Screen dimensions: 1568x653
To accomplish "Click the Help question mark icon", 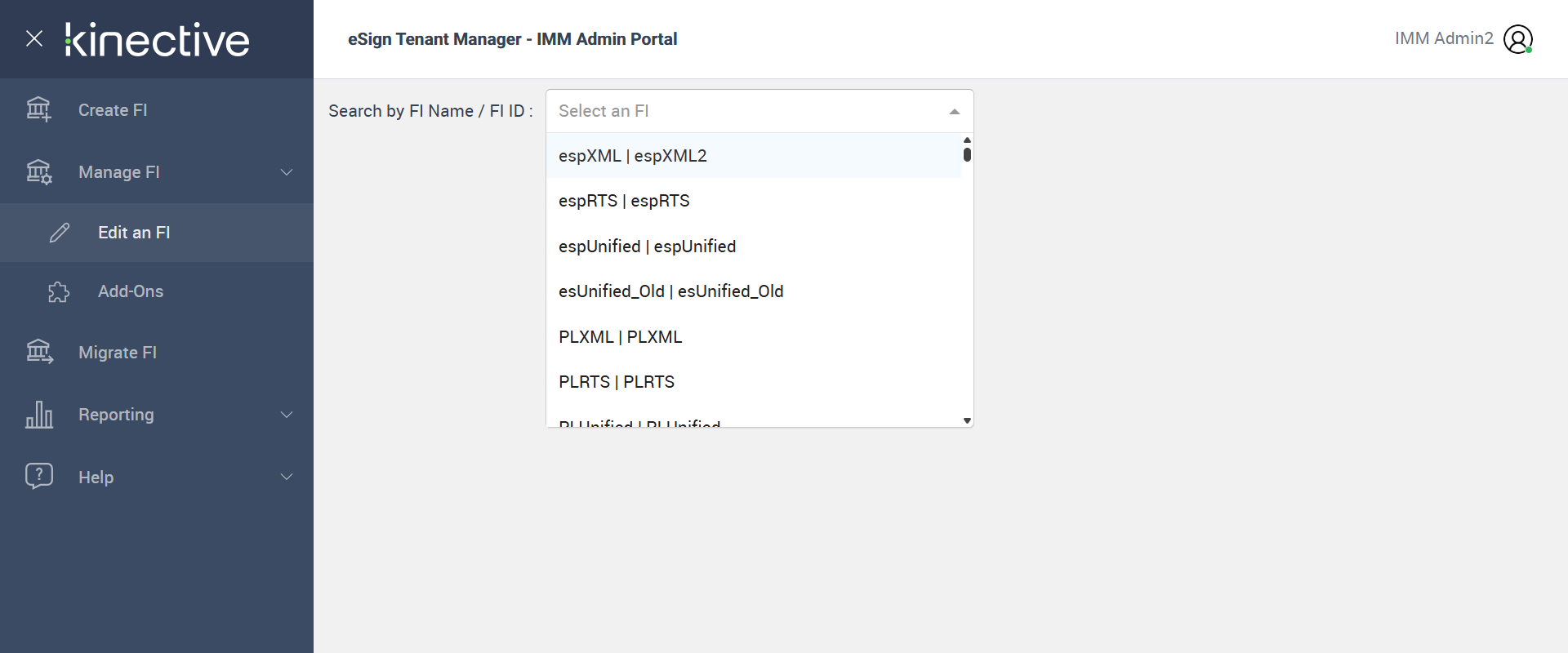I will click(39, 476).
